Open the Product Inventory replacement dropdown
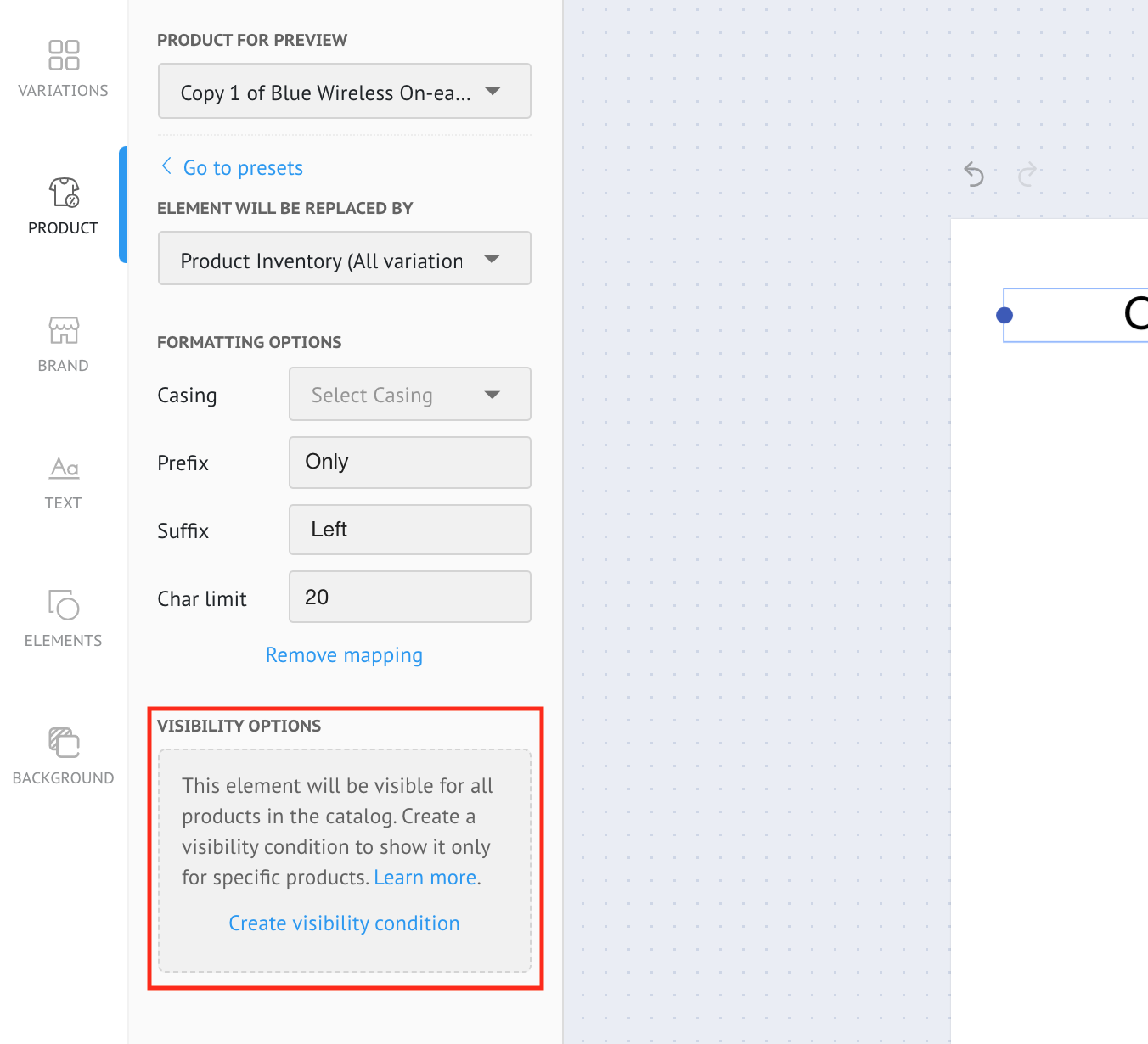Viewport: 1148px width, 1044px height. pos(344,259)
